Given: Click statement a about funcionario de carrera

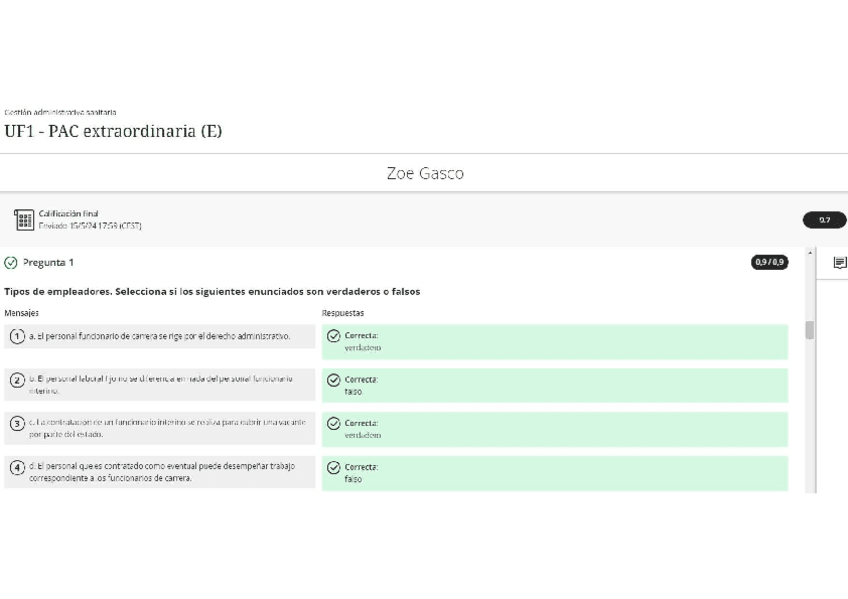Looking at the screenshot, I should 160,337.
